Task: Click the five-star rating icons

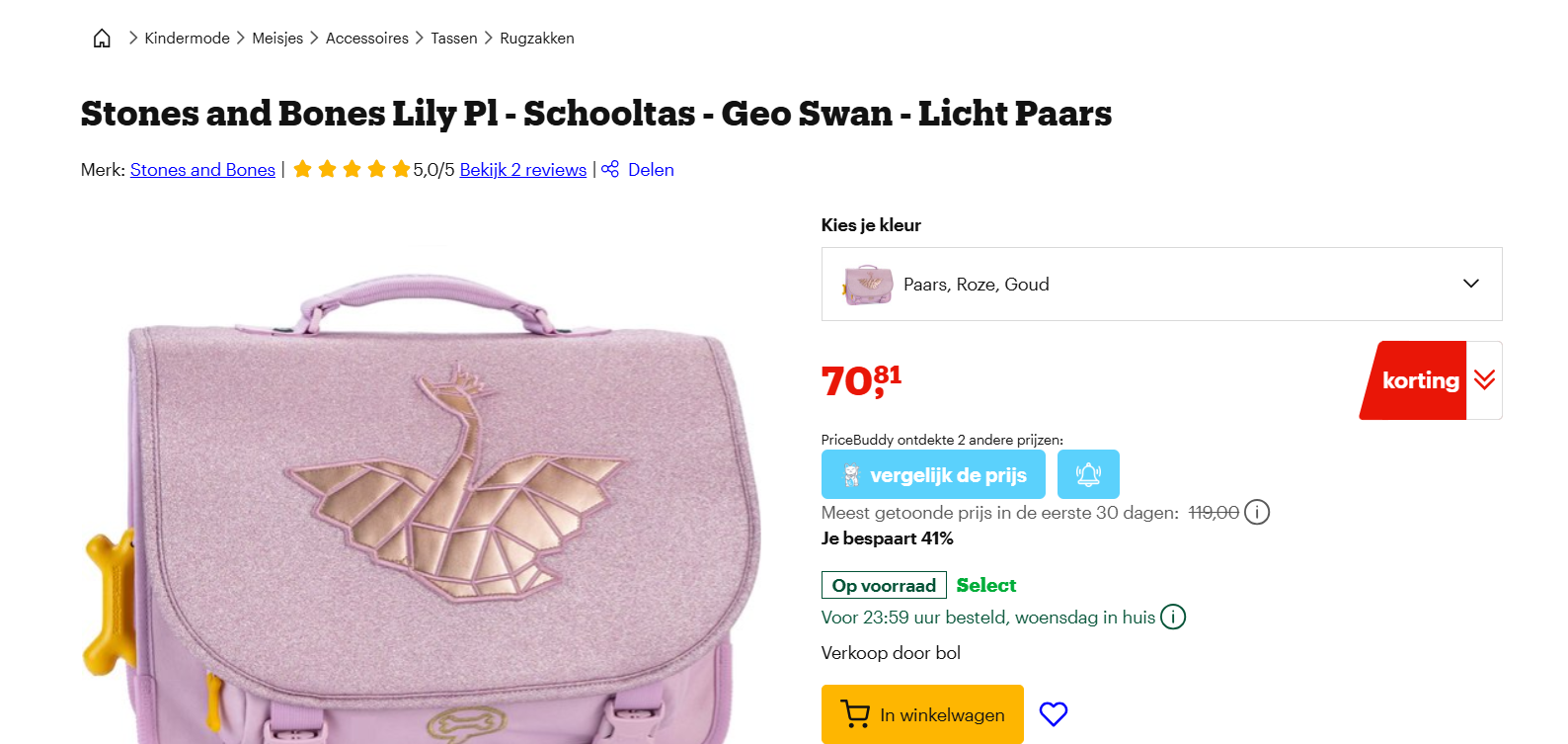Action: click(x=352, y=169)
